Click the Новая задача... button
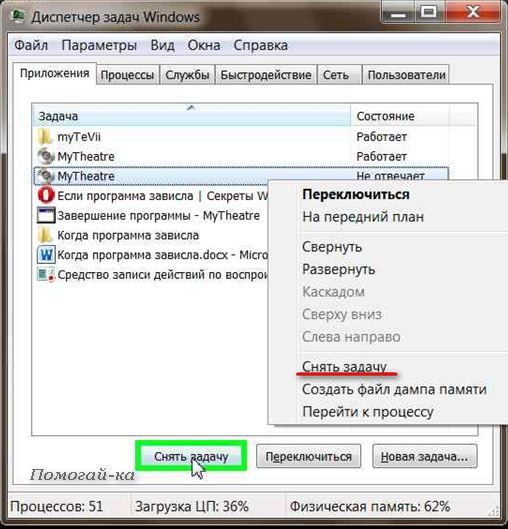 (x=424, y=456)
